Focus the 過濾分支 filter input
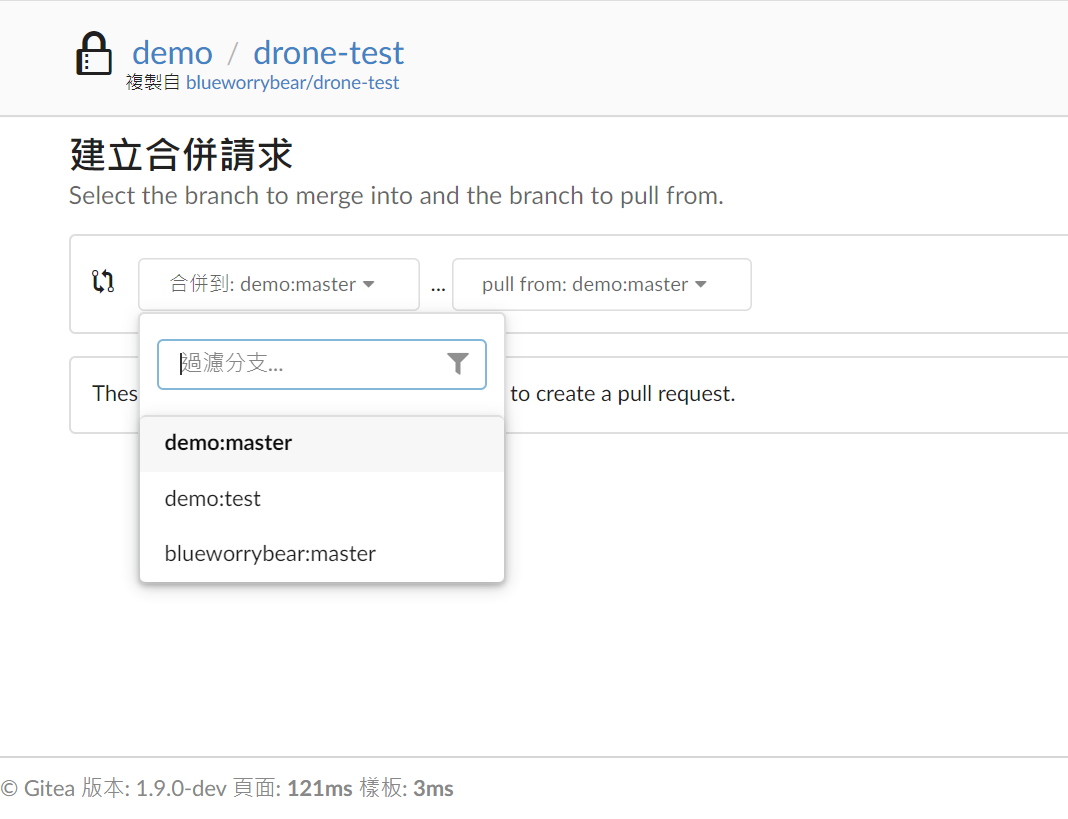Screen dimensions: 1068x819 coord(321,365)
